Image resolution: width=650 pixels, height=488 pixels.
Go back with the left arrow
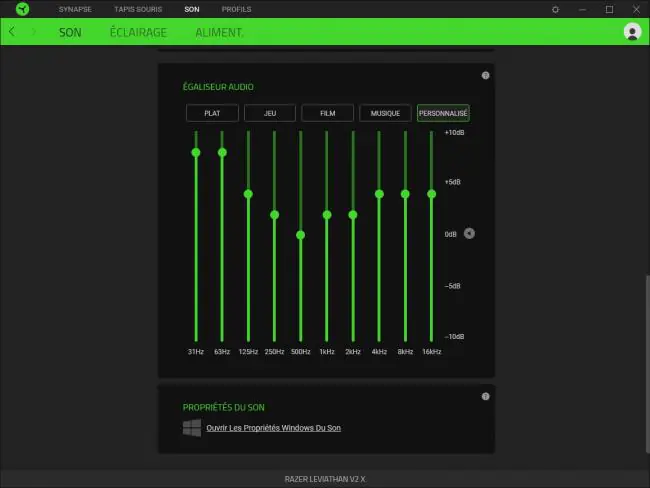[x=12, y=32]
